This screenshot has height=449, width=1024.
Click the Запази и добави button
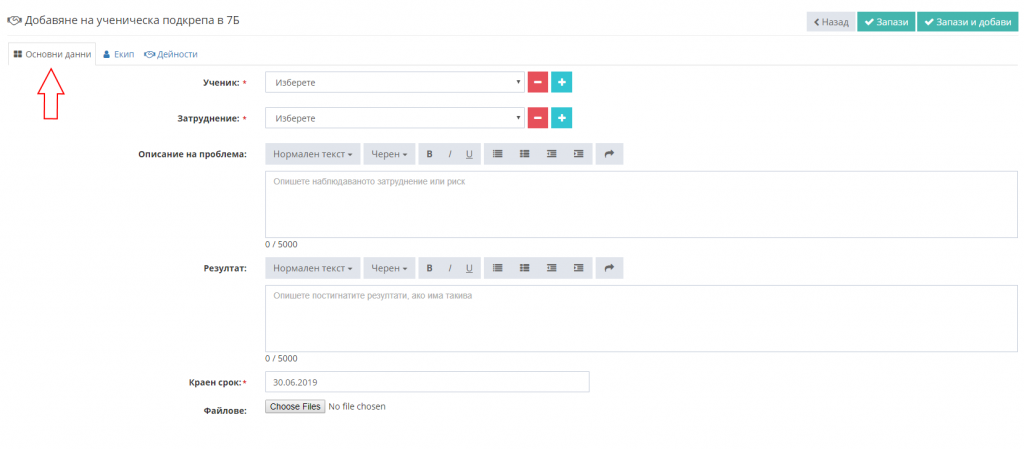[968, 22]
